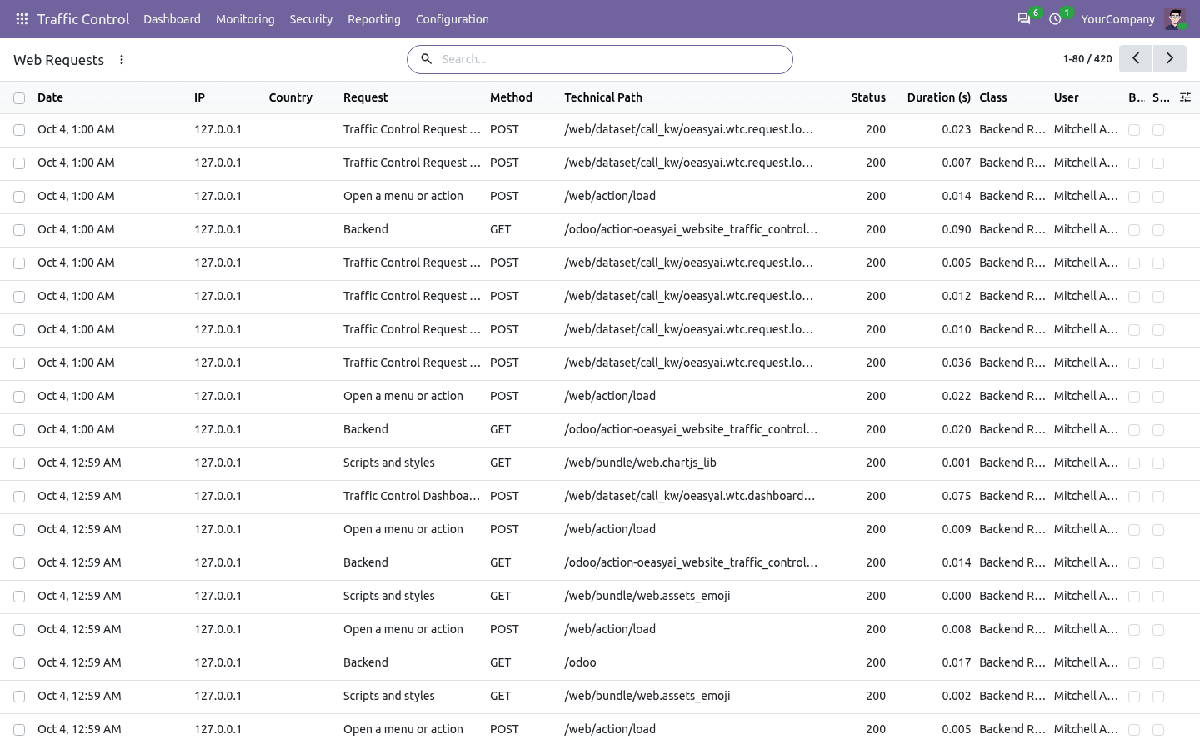Open the Security menu
Viewport: 1200px width, 750px height.
point(311,19)
